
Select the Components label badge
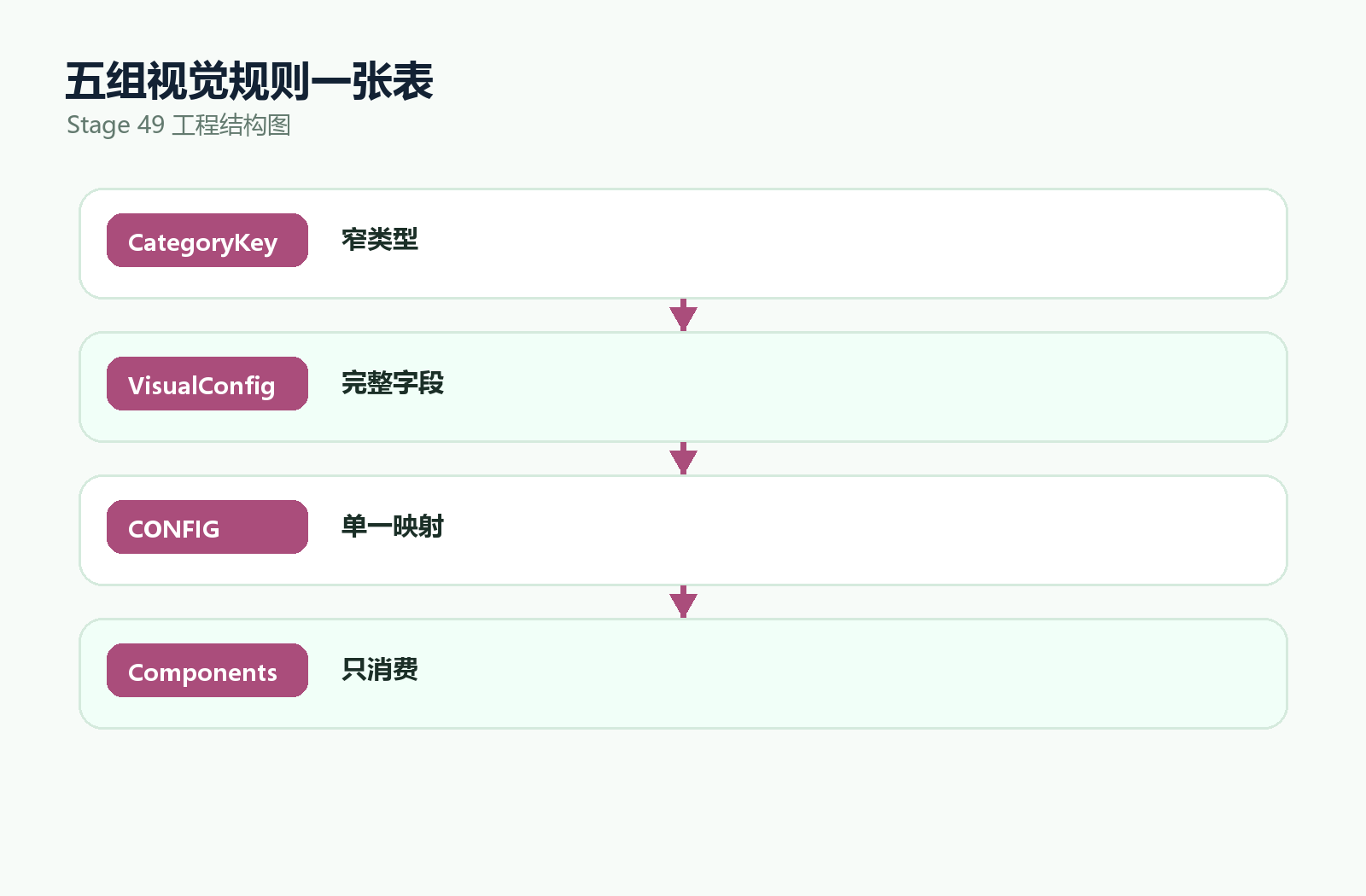(207, 671)
